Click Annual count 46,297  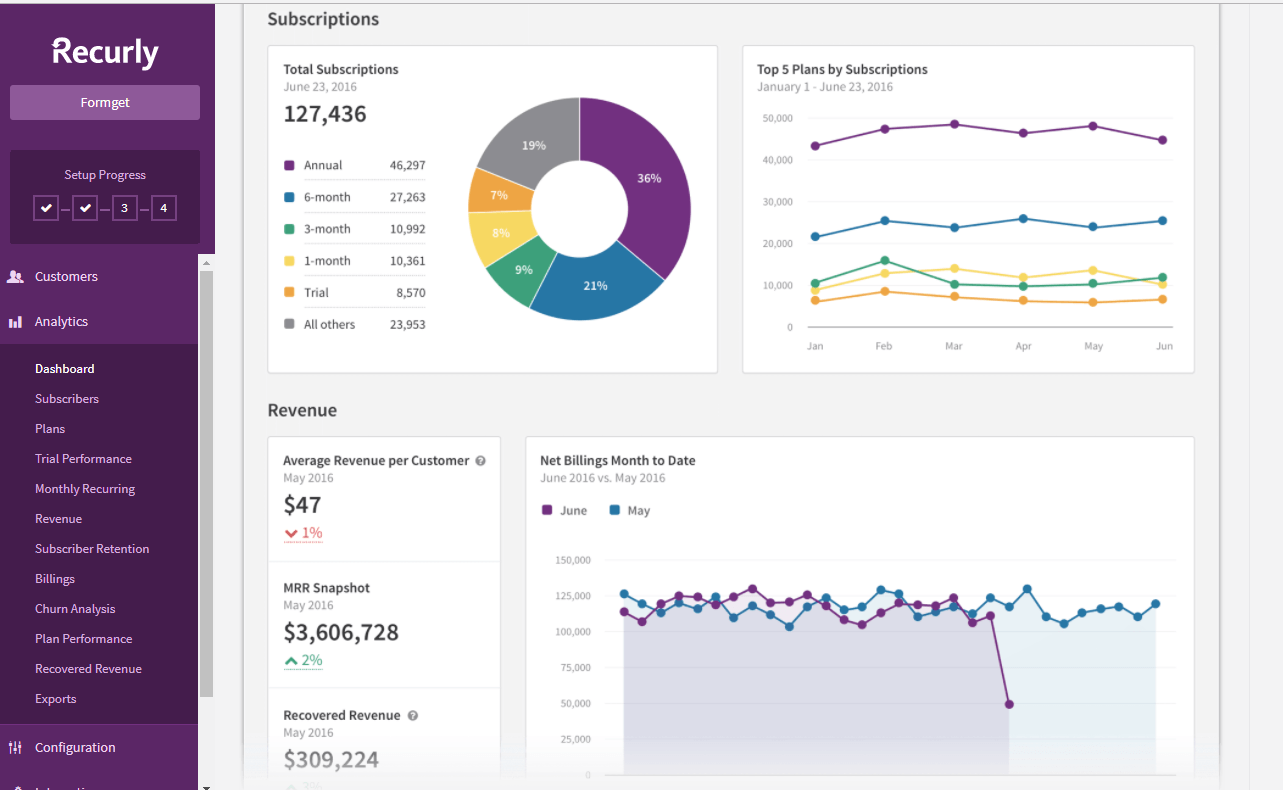[407, 166]
